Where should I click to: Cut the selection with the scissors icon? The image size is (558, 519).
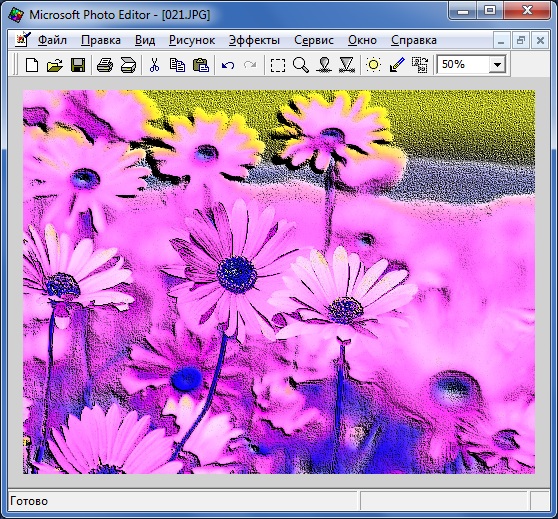(154, 65)
